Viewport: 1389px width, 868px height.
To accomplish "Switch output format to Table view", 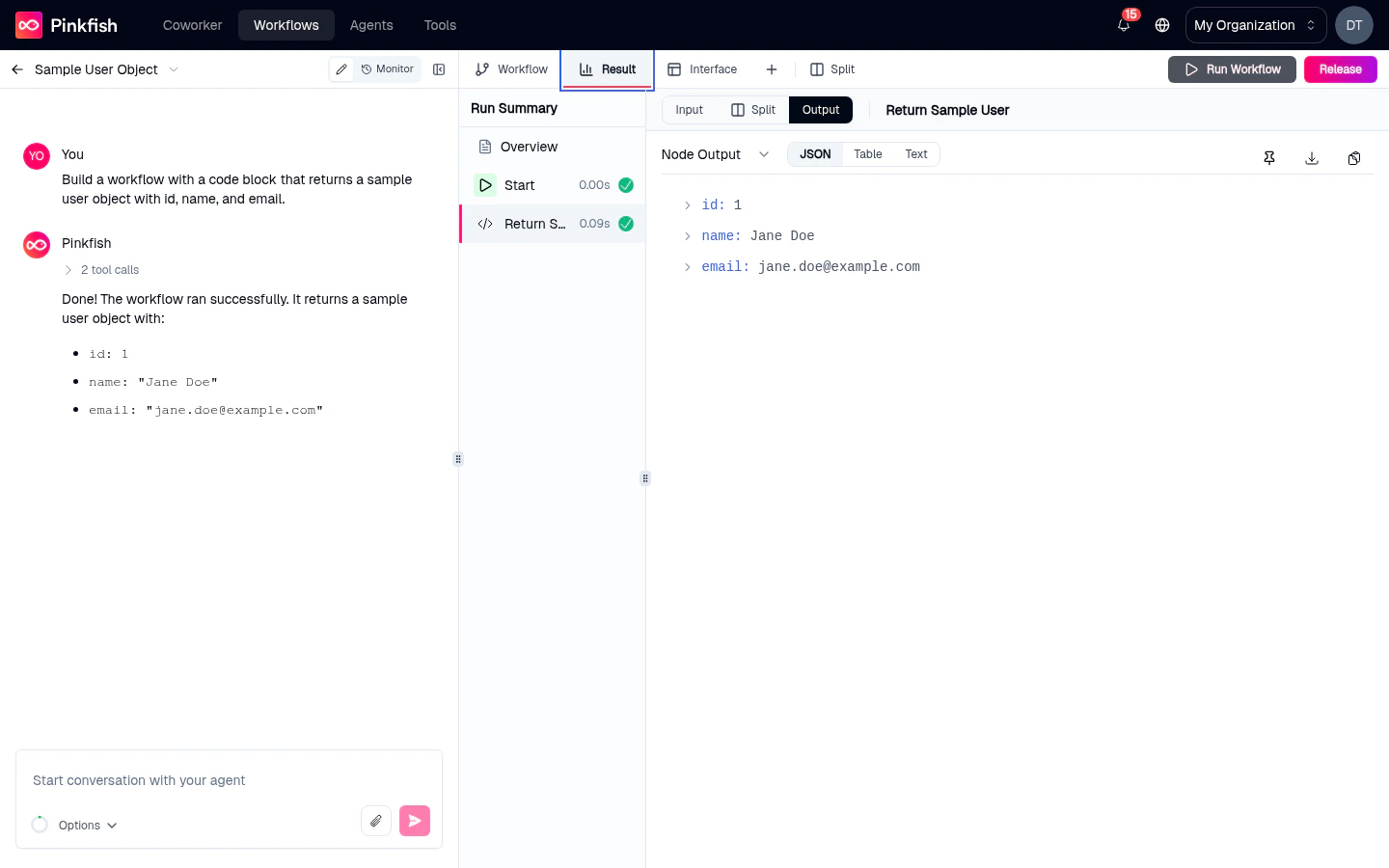I will click(x=867, y=154).
